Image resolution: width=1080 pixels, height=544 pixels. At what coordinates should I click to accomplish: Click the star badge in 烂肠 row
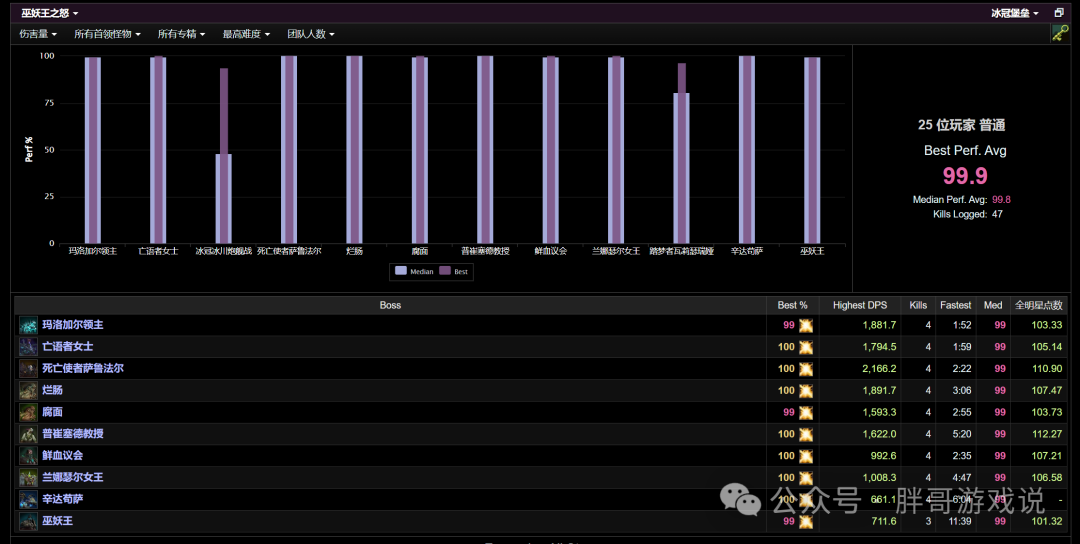click(806, 390)
